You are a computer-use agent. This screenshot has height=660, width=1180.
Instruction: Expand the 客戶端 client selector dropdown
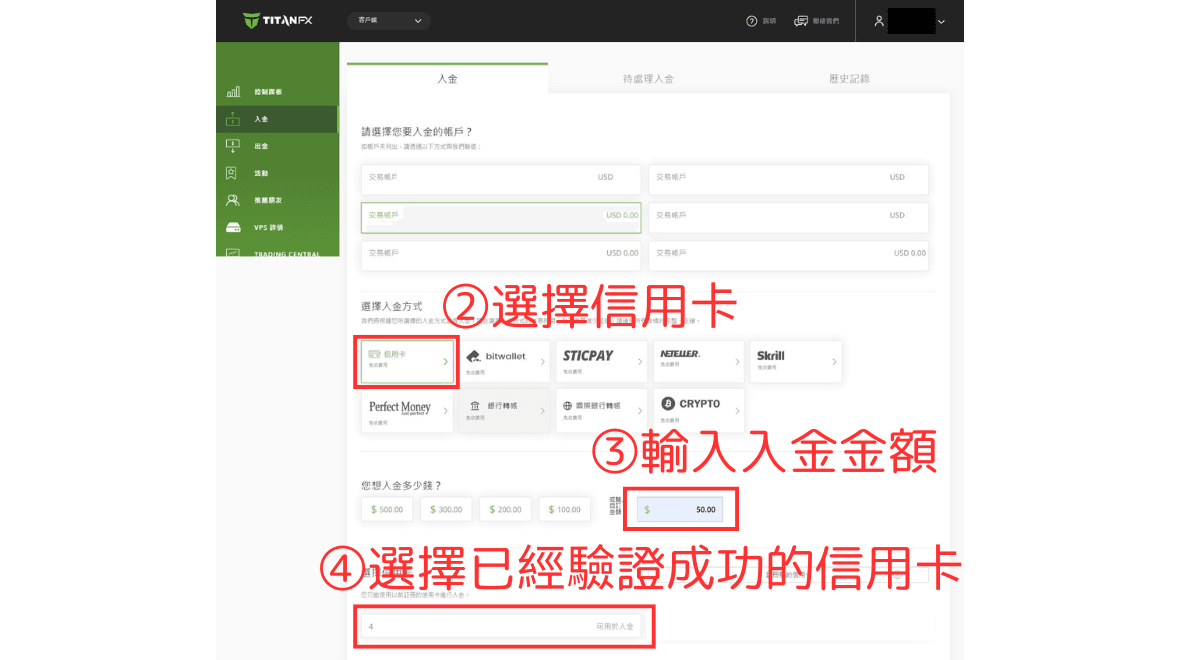point(389,20)
